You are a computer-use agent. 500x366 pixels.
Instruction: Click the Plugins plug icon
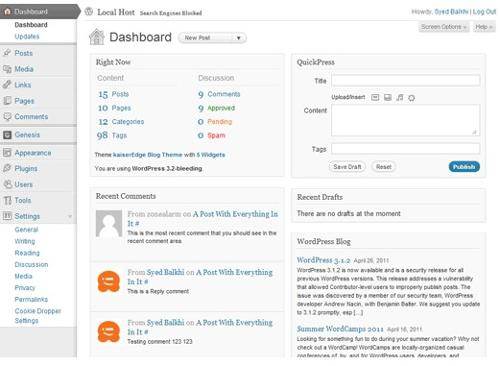tap(7, 168)
